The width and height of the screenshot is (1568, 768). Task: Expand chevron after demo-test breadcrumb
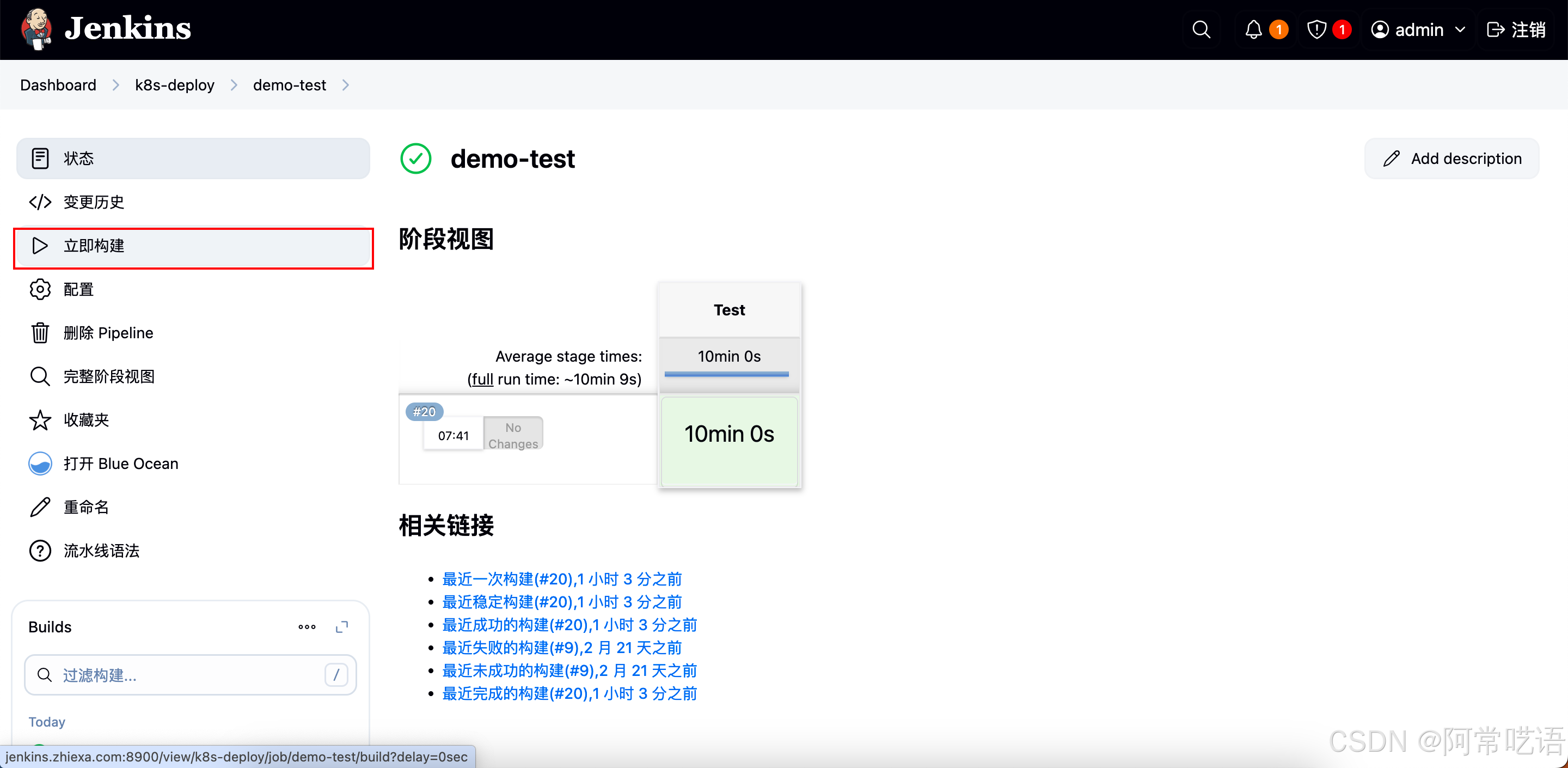point(346,86)
